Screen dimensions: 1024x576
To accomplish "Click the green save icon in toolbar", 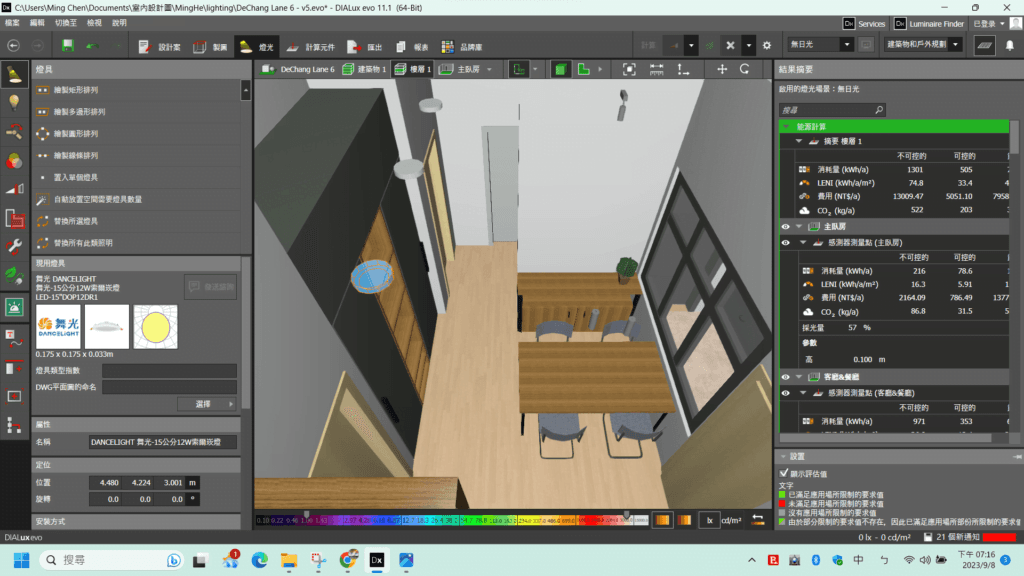I will [x=67, y=46].
